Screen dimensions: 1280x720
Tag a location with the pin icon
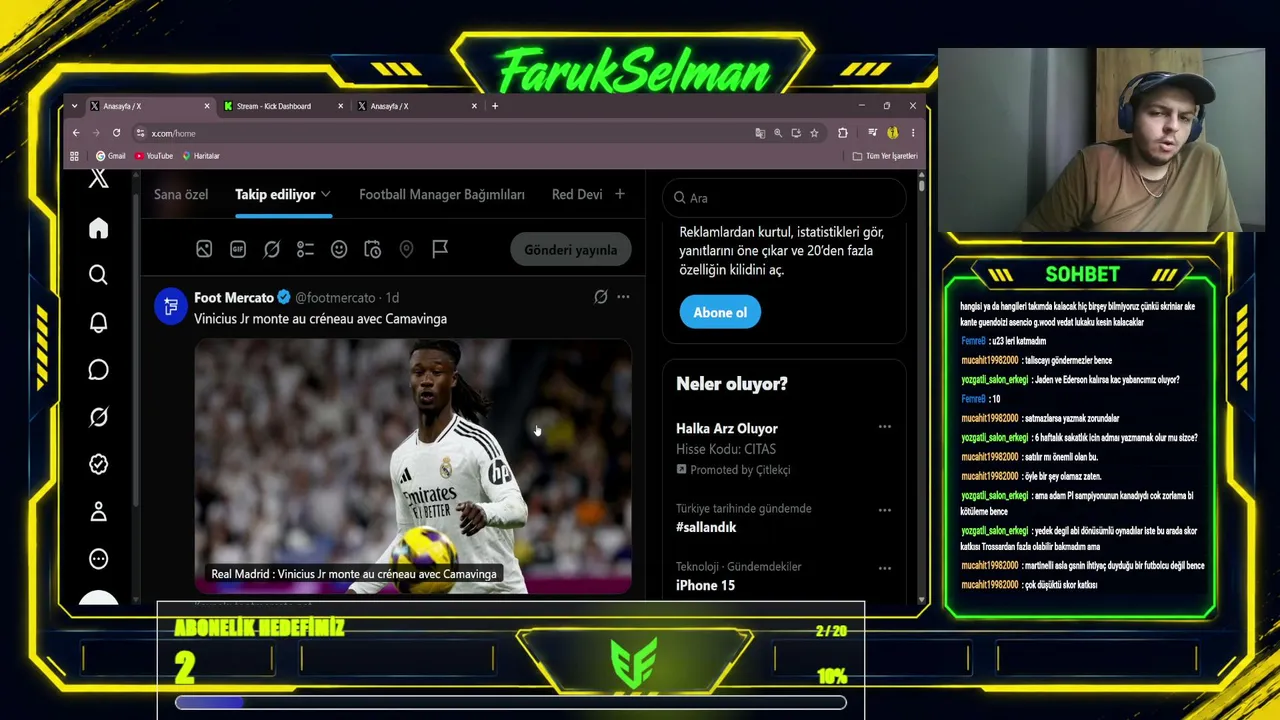(406, 249)
